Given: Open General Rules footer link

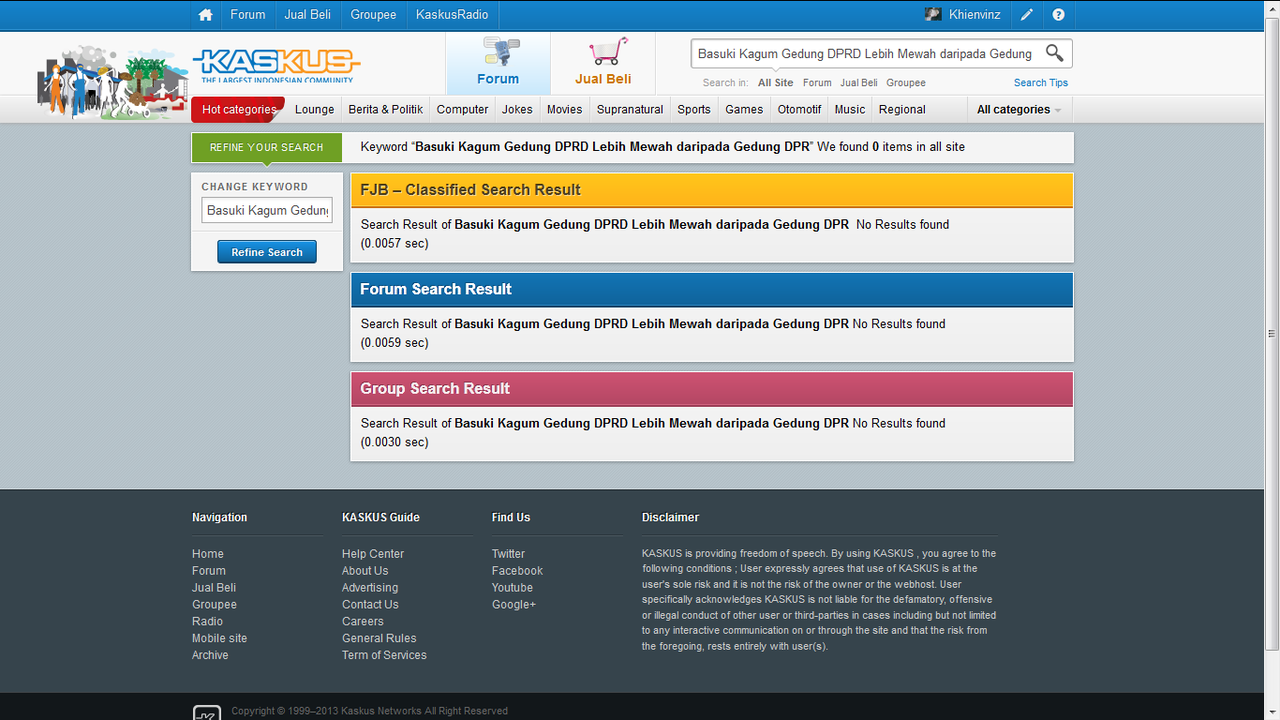Looking at the screenshot, I should pyautogui.click(x=379, y=638).
